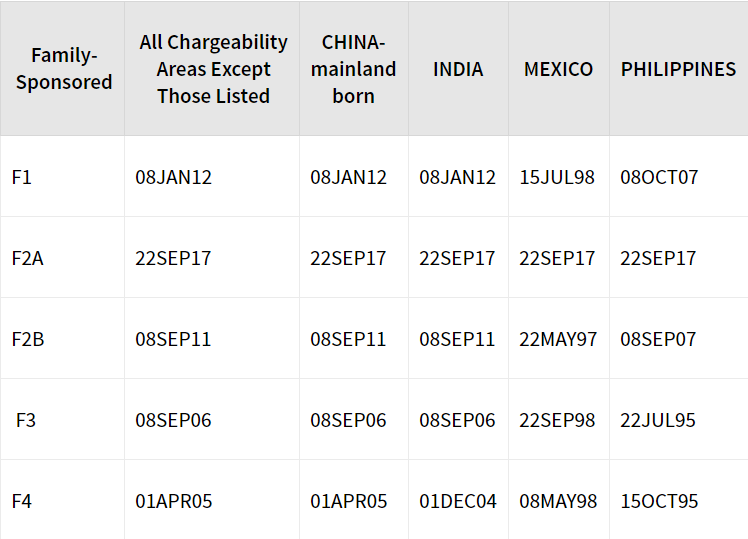Click the 08SEP07 Philippines F2B date
This screenshot has height=539, width=748.
[658, 339]
